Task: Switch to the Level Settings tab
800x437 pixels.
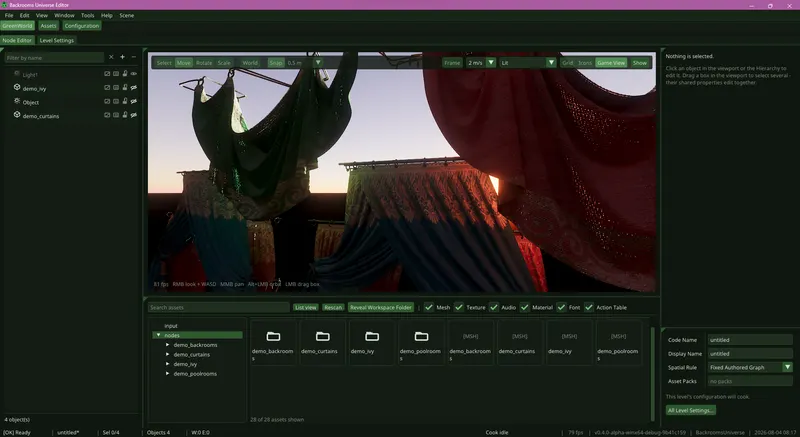Action: [x=57, y=40]
